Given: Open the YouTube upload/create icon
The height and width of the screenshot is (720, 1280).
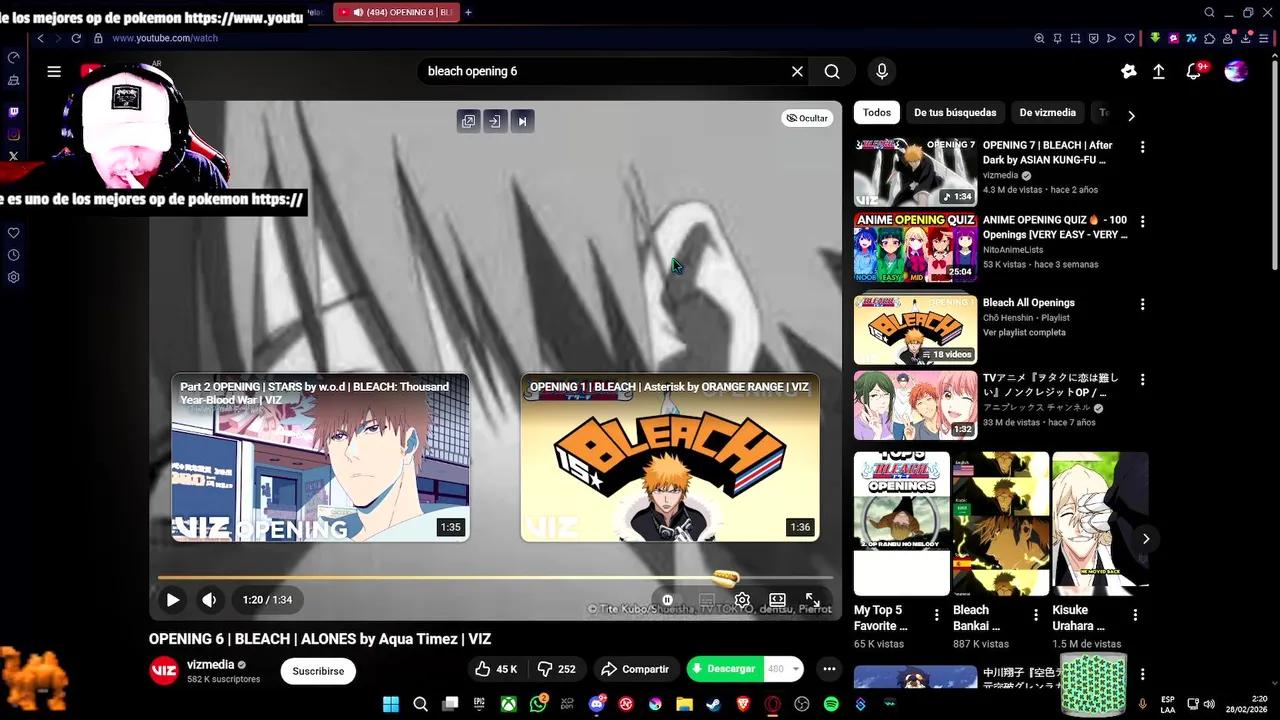Looking at the screenshot, I should pyautogui.click(x=1158, y=71).
